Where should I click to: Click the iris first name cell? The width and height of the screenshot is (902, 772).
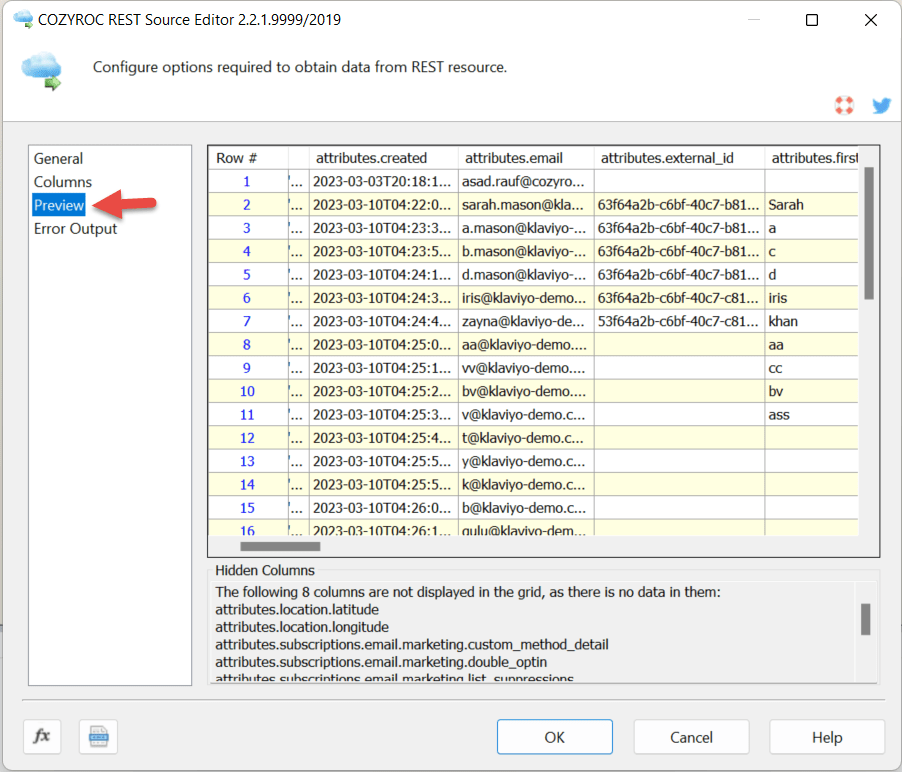point(812,298)
